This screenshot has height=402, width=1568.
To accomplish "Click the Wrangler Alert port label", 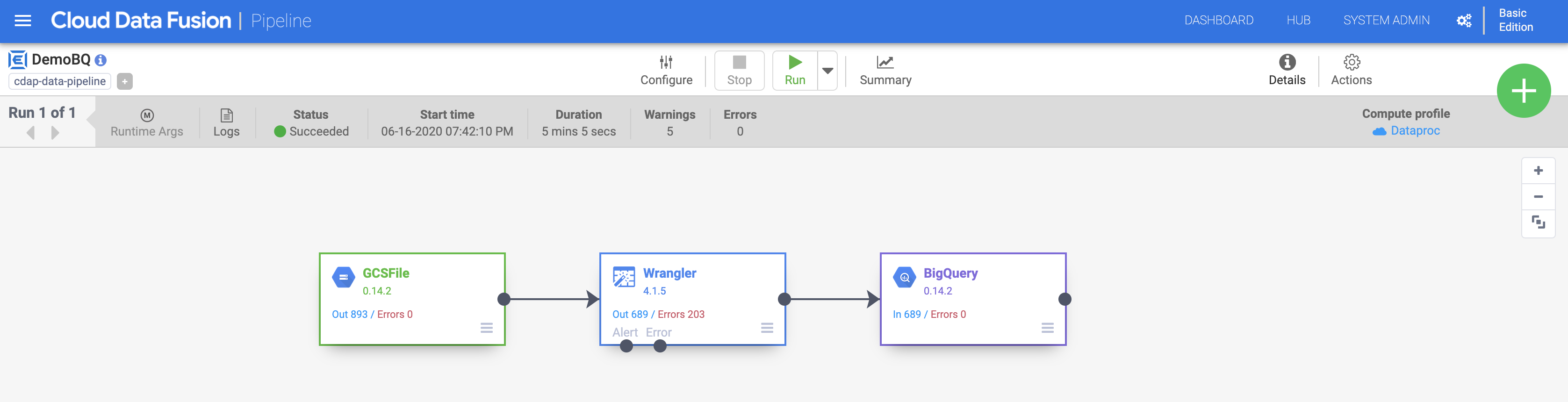I will (x=625, y=332).
